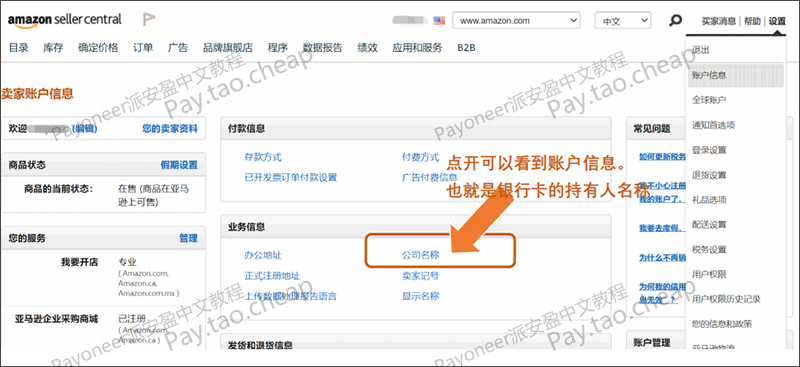
Task: Open 已开发票订单付款设置 link
Action: (290, 177)
